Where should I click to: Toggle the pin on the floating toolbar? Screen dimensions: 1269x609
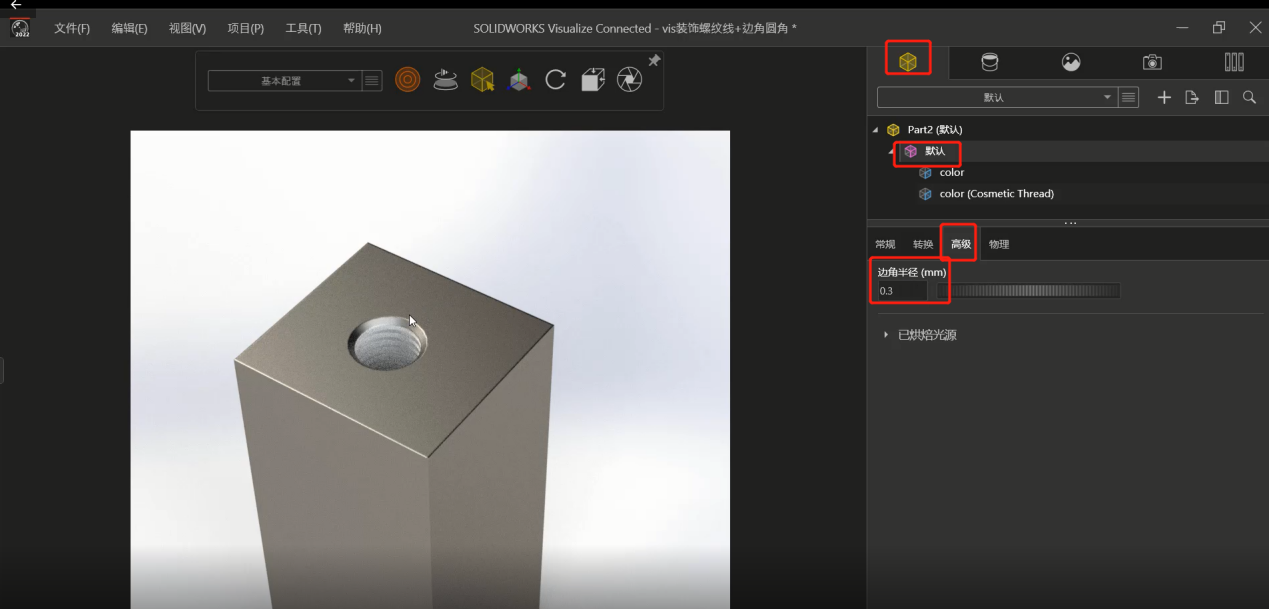[x=654, y=61]
